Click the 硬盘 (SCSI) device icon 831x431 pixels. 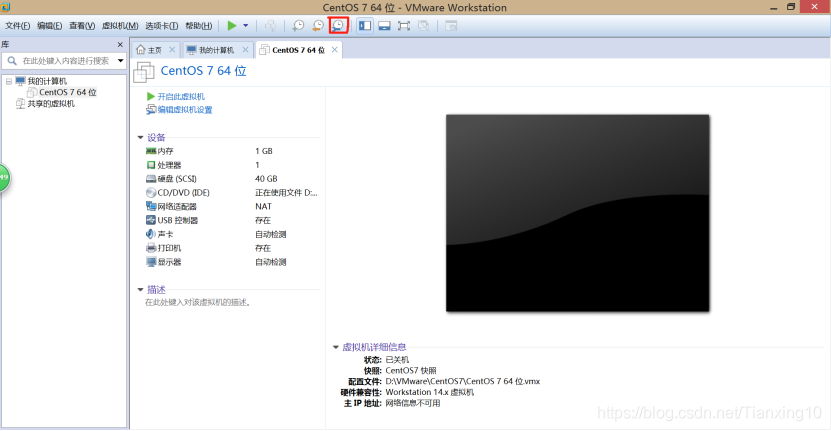click(x=151, y=179)
